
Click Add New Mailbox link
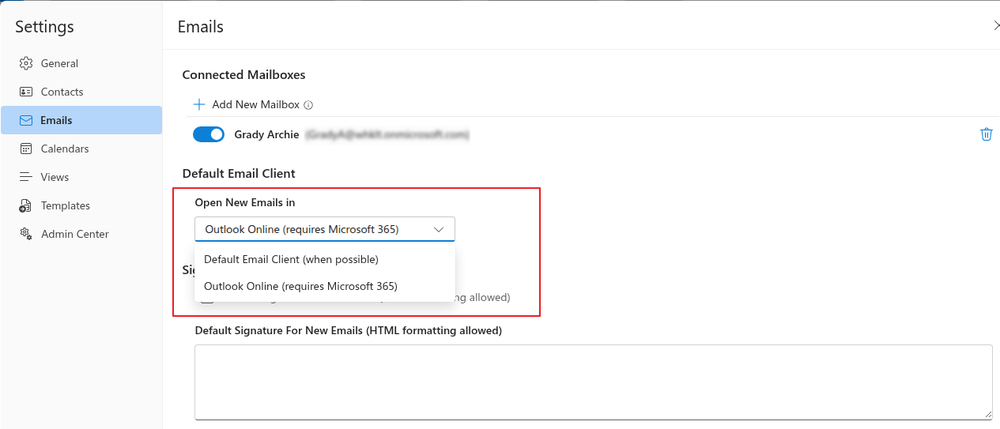[256, 105]
